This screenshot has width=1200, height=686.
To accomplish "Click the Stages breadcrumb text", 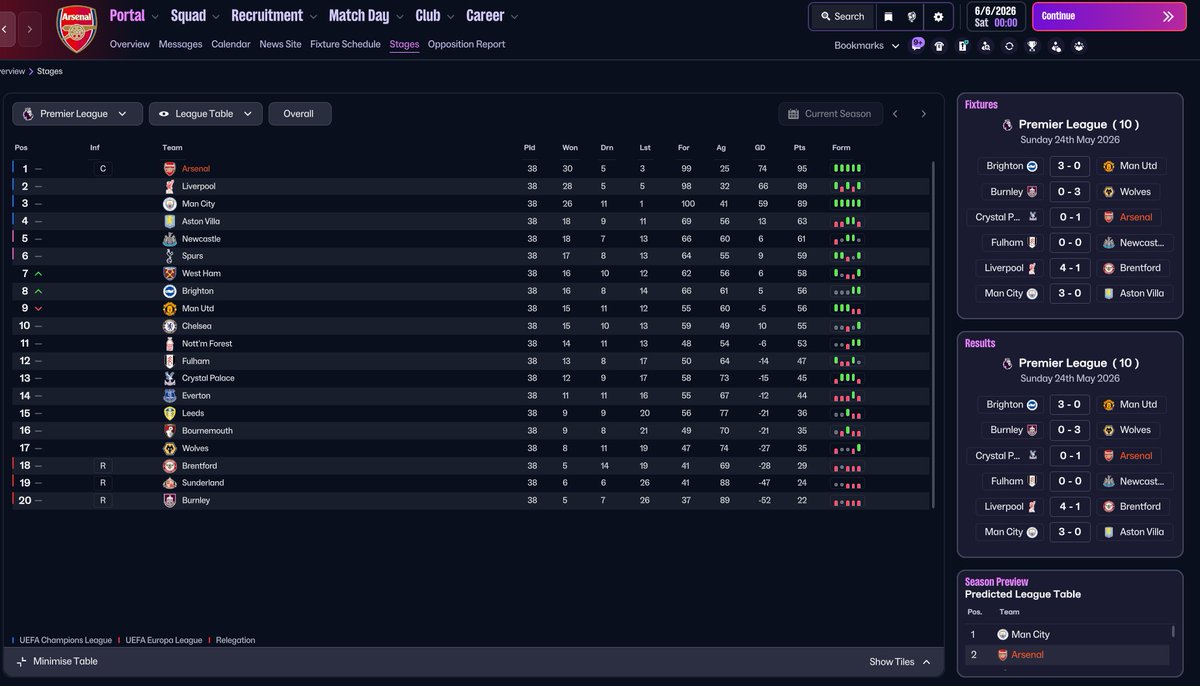I will click(x=51, y=72).
